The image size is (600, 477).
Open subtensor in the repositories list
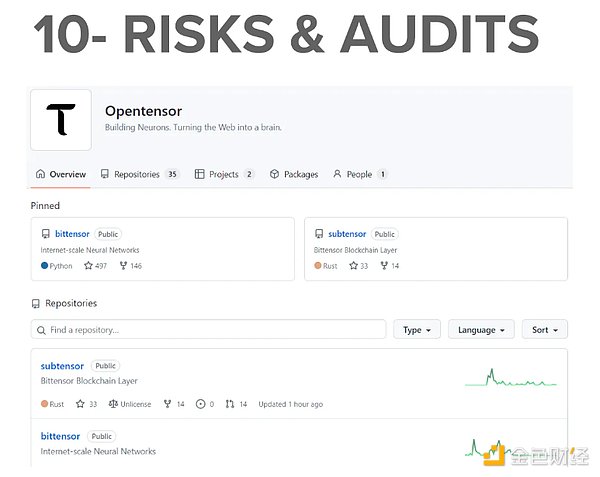[62, 366]
